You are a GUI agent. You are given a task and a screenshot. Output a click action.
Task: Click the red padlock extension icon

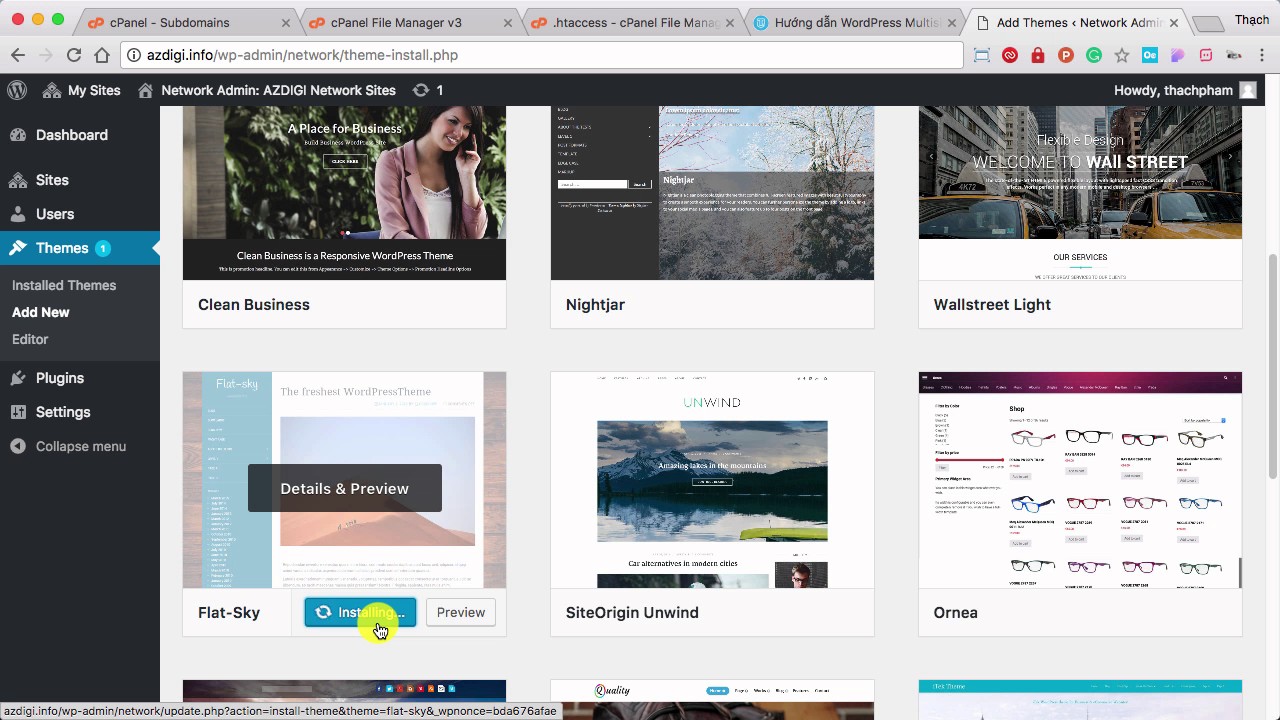(1038, 55)
